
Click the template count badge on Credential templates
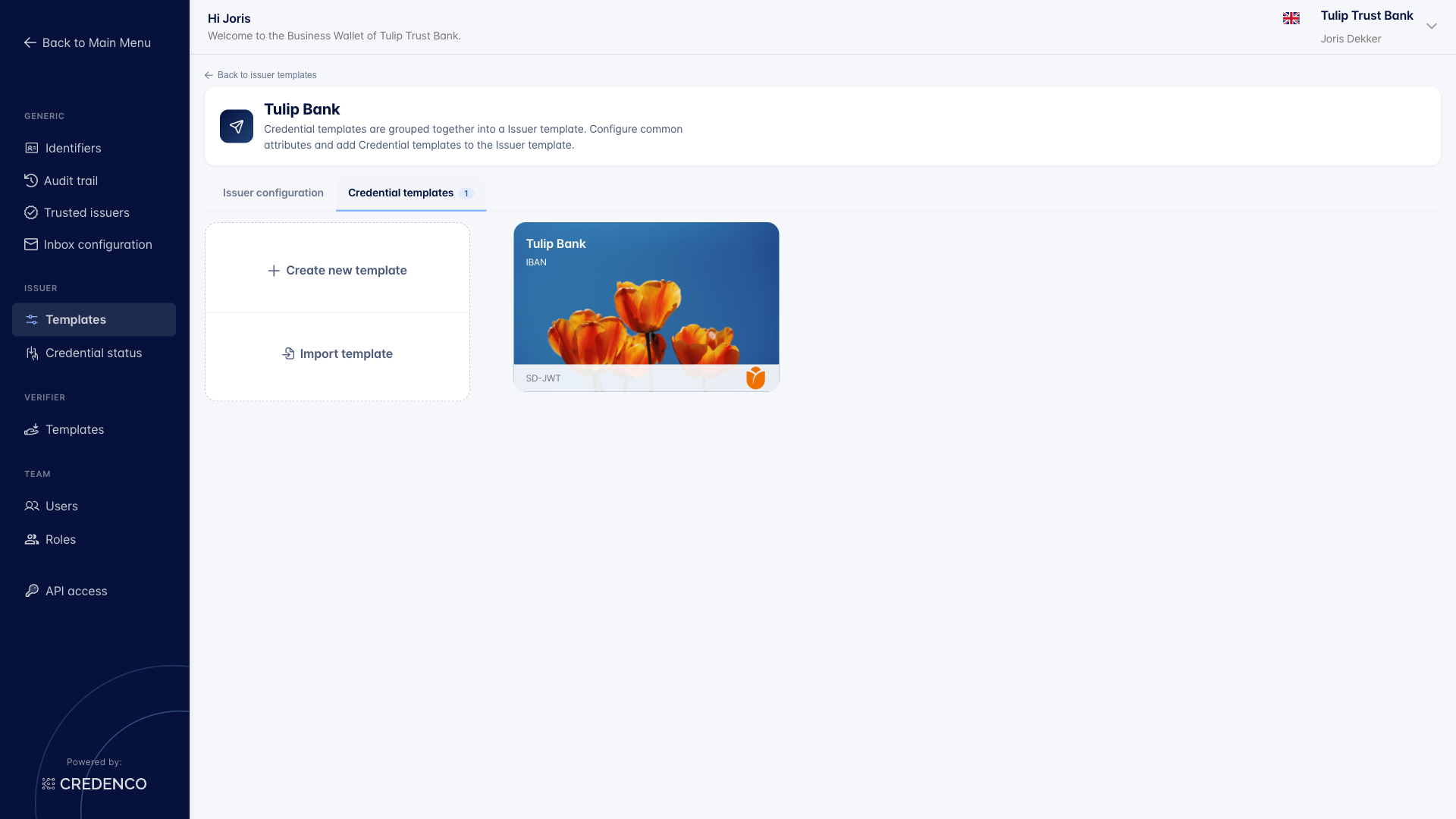(466, 193)
